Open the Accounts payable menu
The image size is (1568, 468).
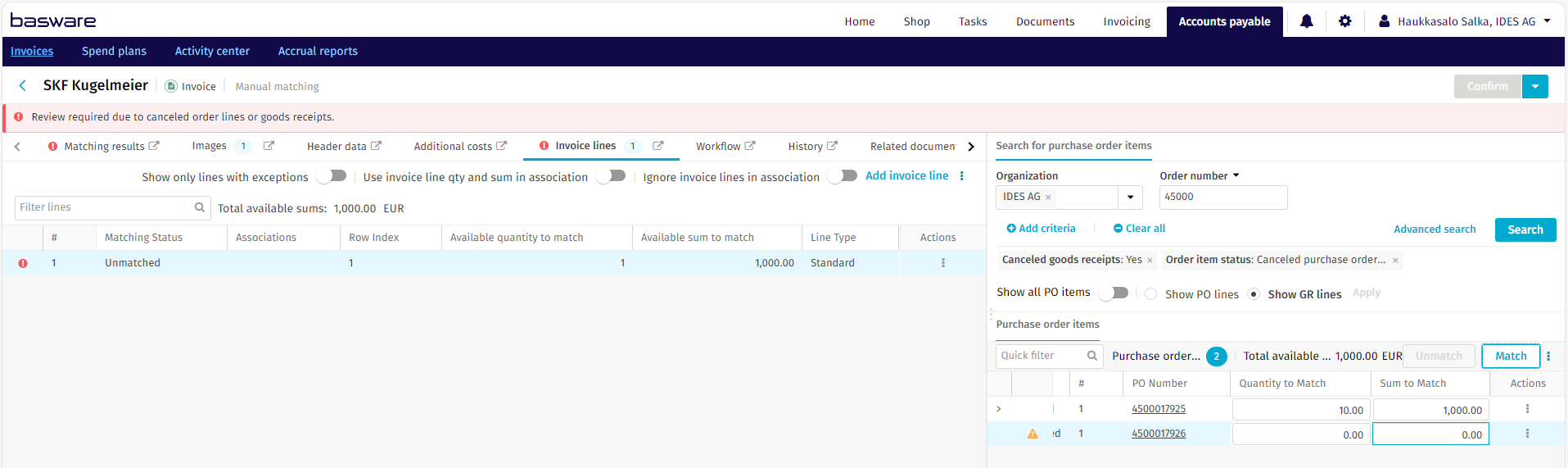[x=1224, y=21]
